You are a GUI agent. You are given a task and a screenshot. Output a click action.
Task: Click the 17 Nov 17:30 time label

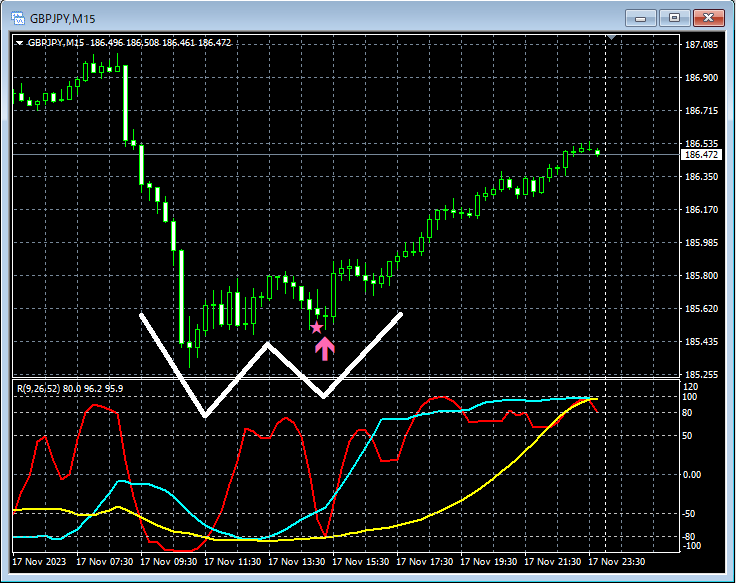tap(425, 562)
